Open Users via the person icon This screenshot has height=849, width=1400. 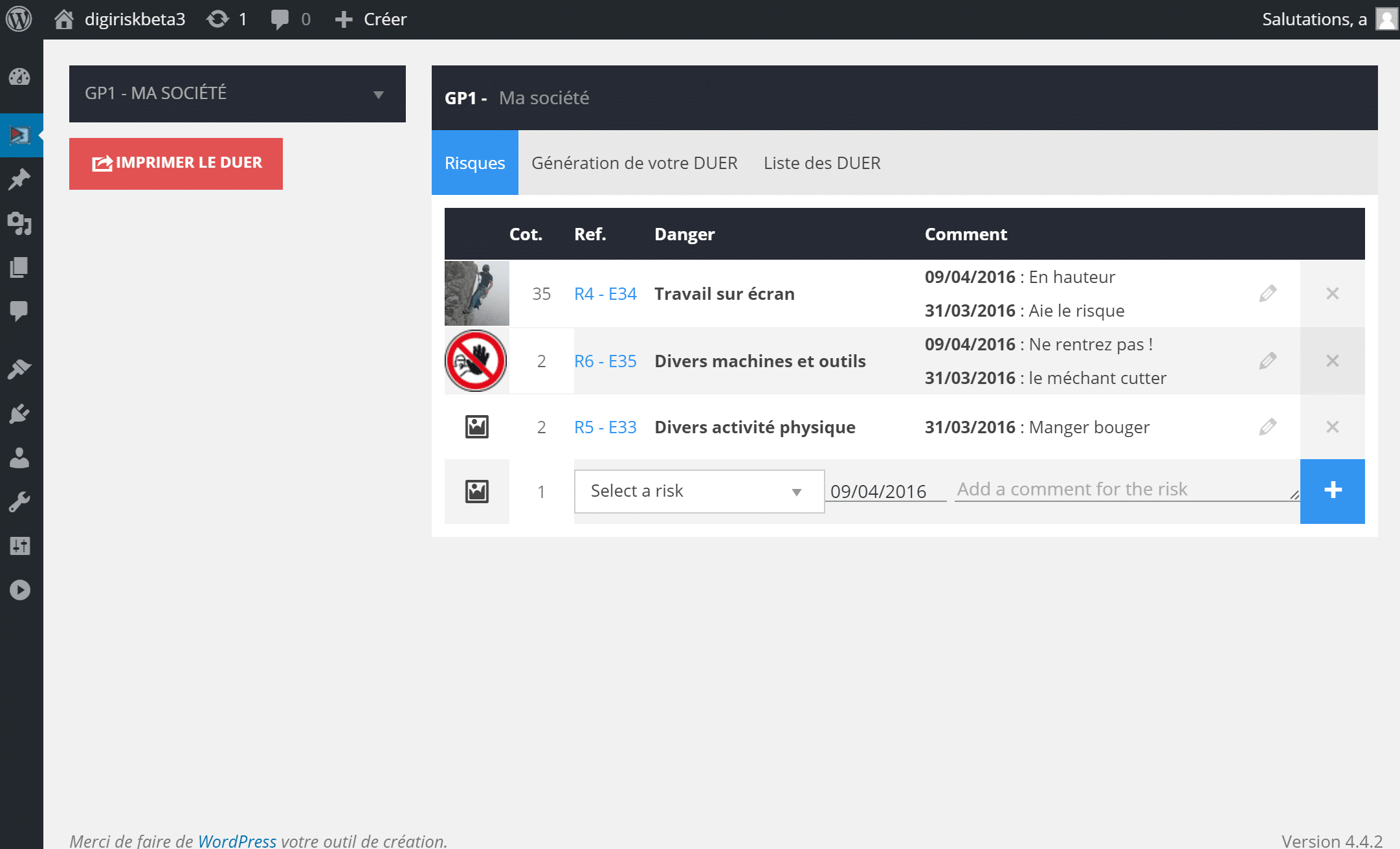19,458
